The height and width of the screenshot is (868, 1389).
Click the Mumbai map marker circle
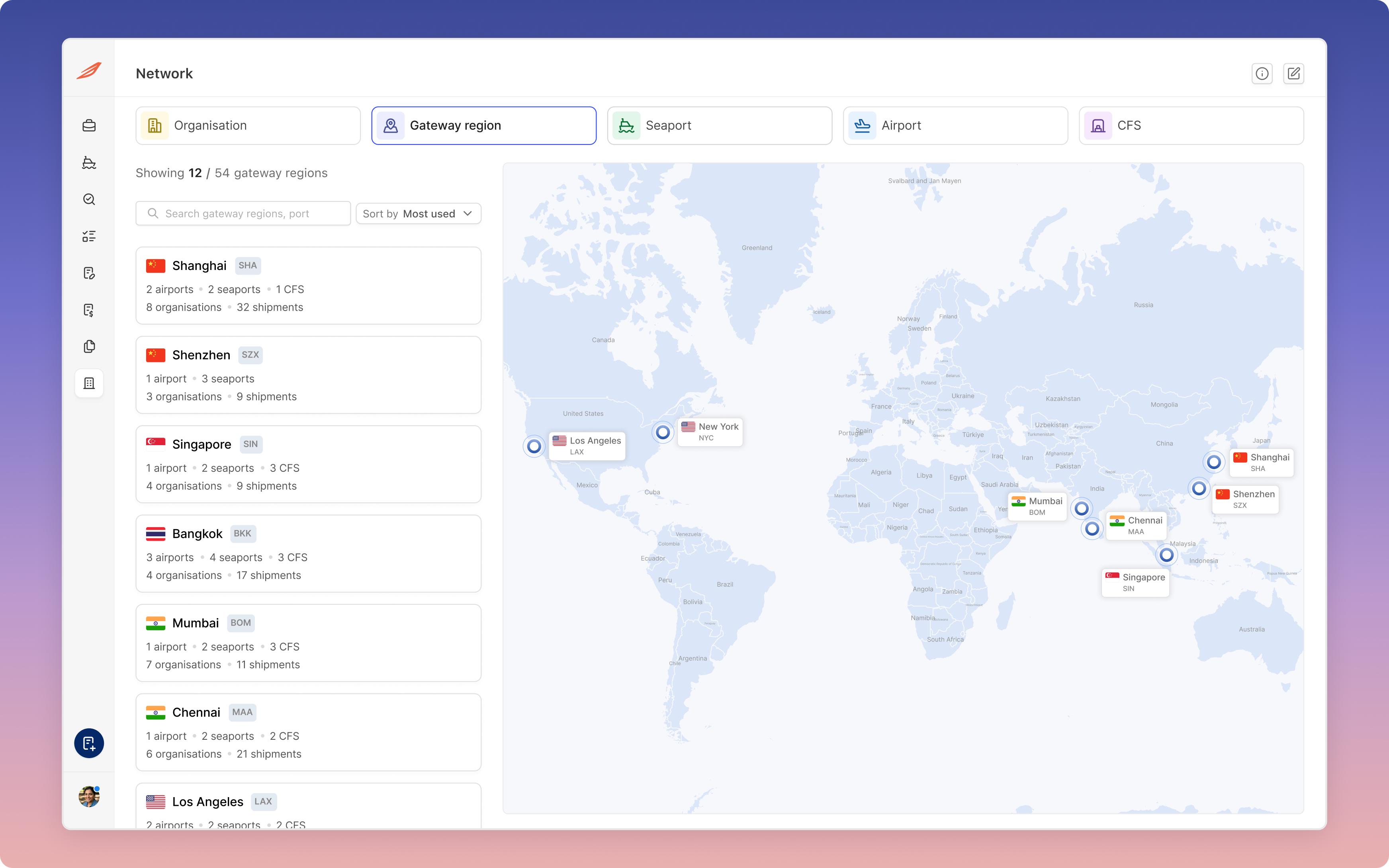pos(1081,508)
